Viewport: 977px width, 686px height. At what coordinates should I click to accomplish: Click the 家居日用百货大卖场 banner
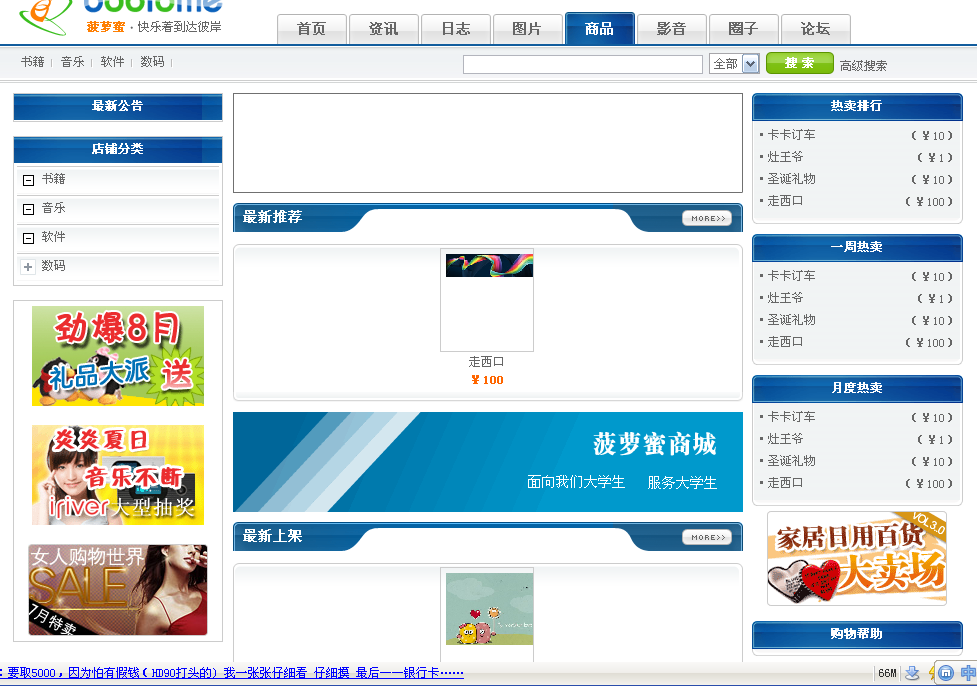(x=857, y=558)
